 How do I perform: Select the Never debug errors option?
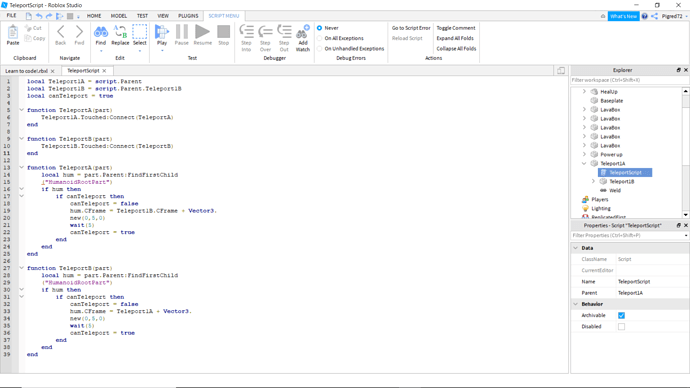[x=319, y=28]
